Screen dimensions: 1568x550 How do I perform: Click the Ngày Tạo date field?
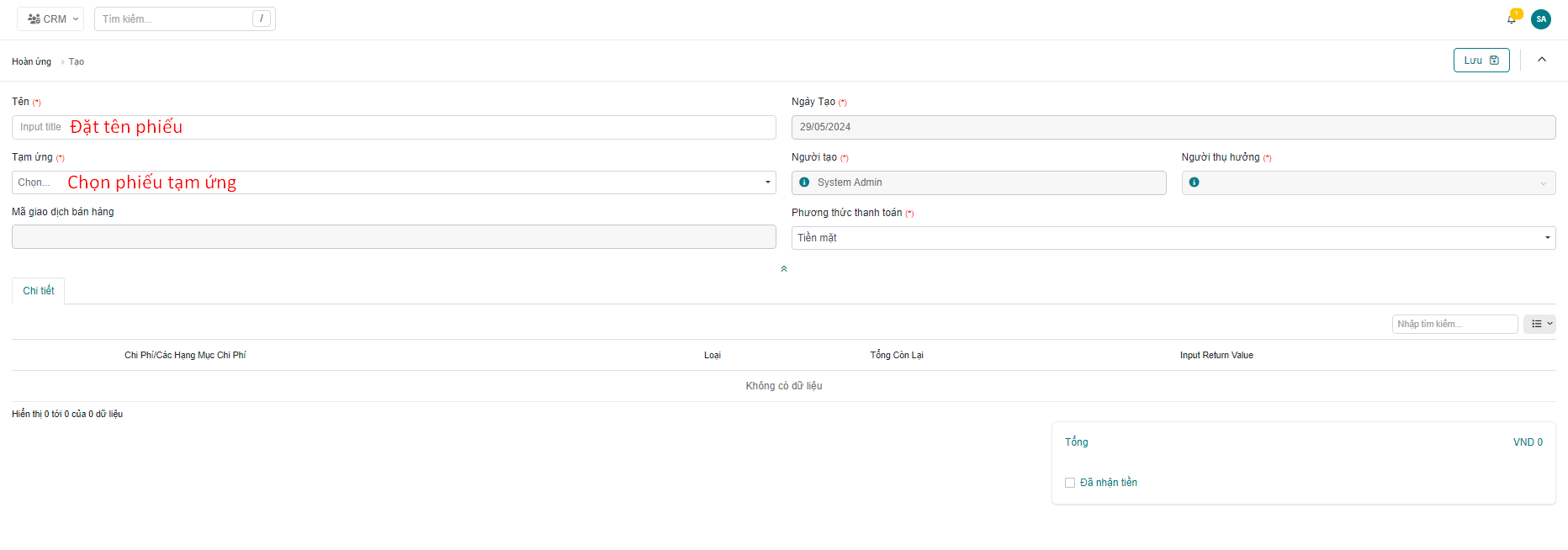(1173, 127)
